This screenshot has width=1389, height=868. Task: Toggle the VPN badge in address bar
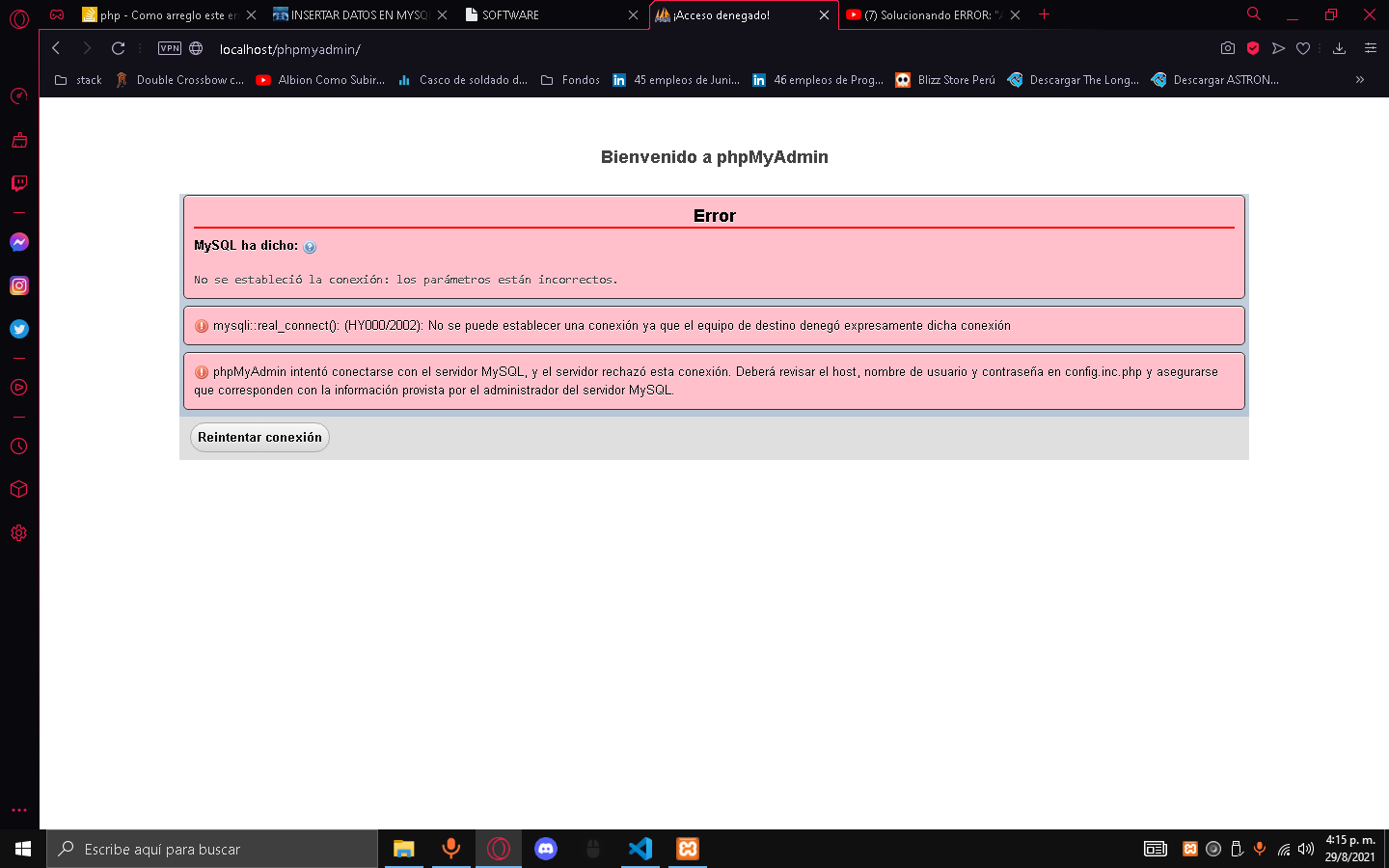[x=170, y=48]
